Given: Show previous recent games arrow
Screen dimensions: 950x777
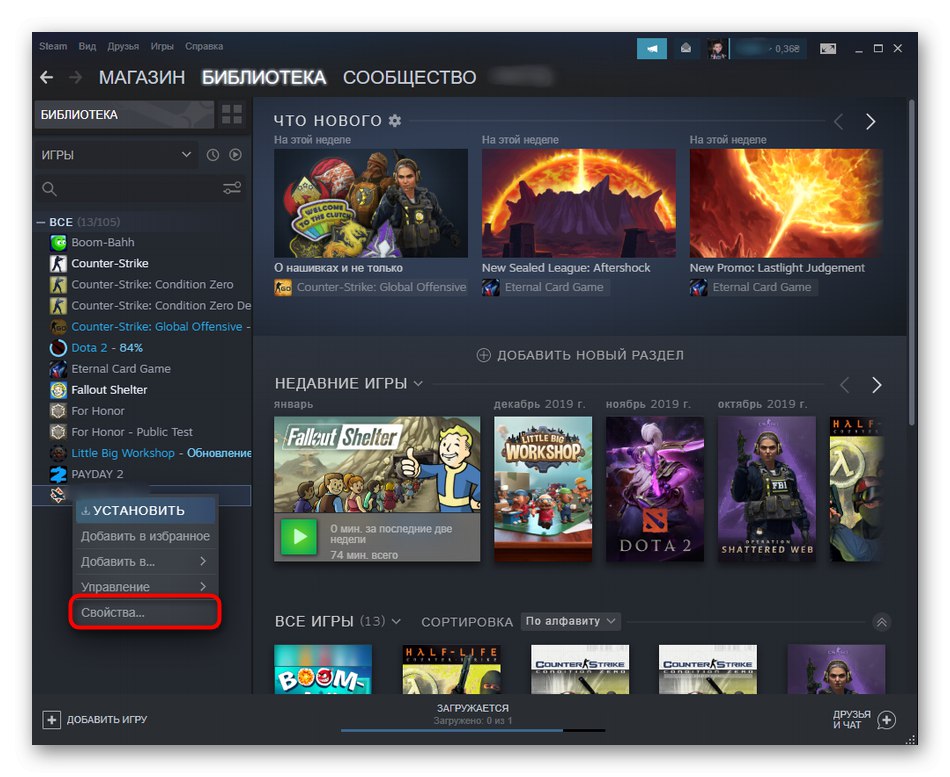Looking at the screenshot, I should [x=845, y=385].
